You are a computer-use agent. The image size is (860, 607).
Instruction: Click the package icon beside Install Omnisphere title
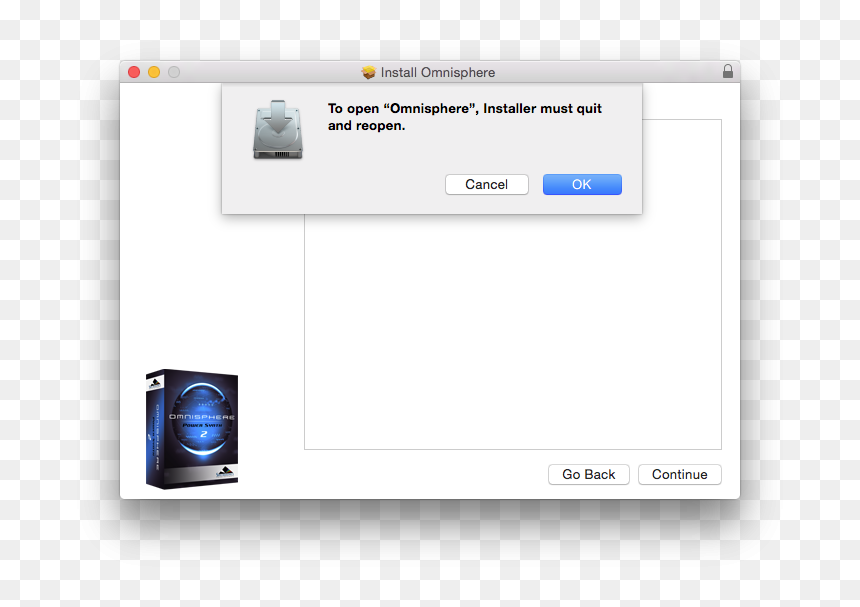click(x=369, y=72)
